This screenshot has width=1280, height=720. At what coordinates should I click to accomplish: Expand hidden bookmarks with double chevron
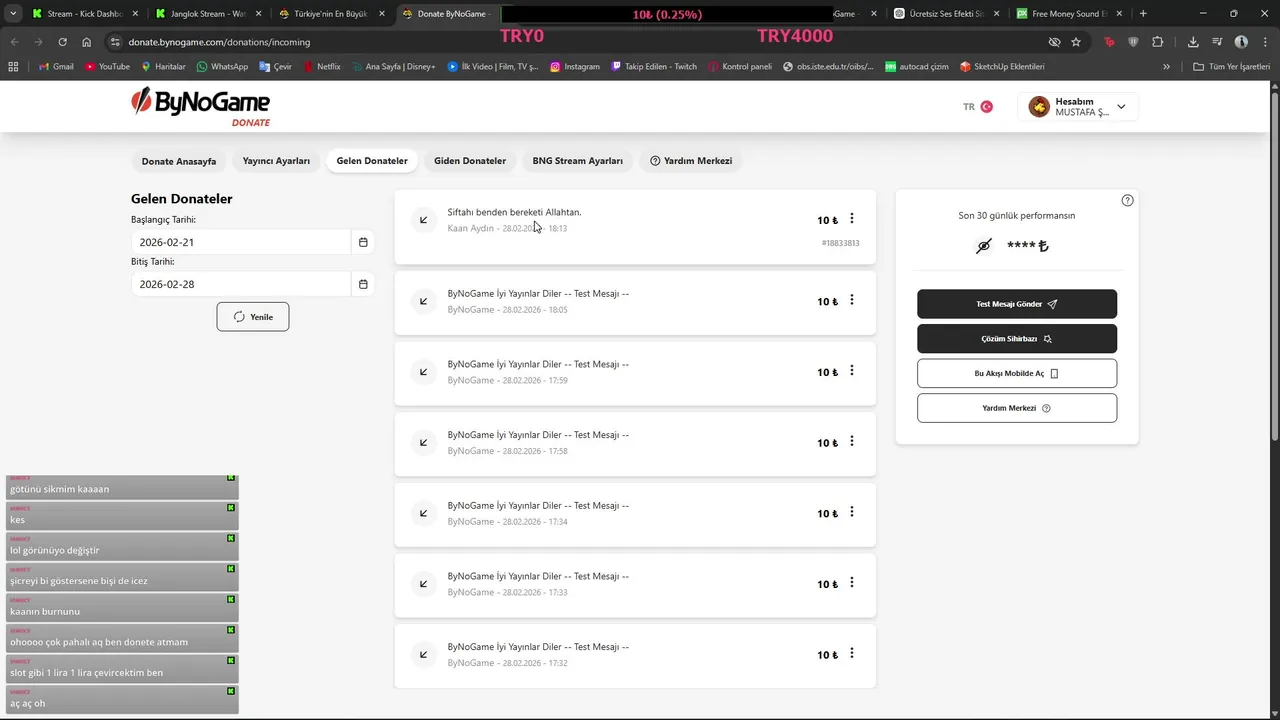click(1166, 66)
